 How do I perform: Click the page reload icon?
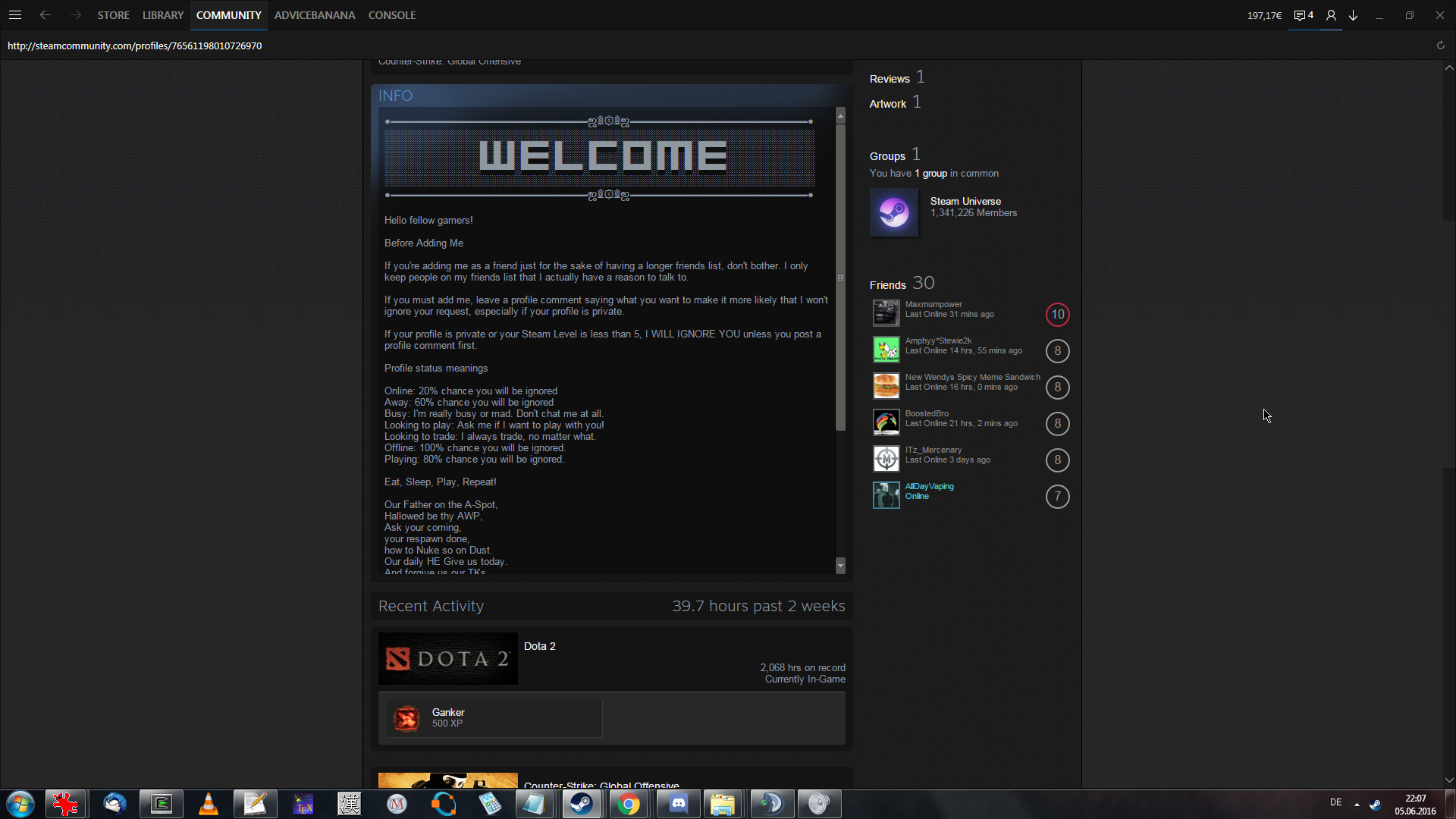1440,45
